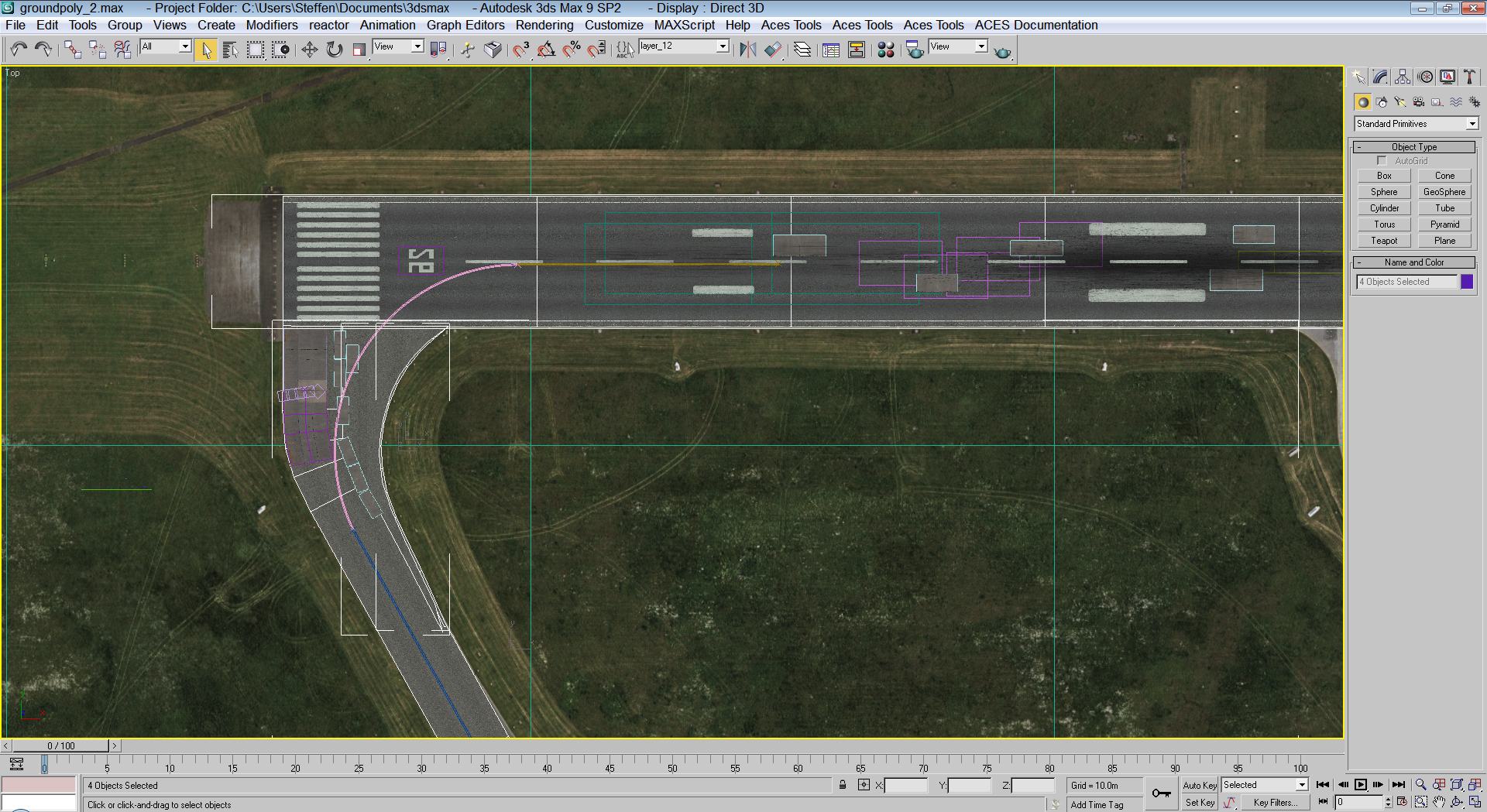Open the named selection sets layer_12 dropdown

(x=723, y=46)
